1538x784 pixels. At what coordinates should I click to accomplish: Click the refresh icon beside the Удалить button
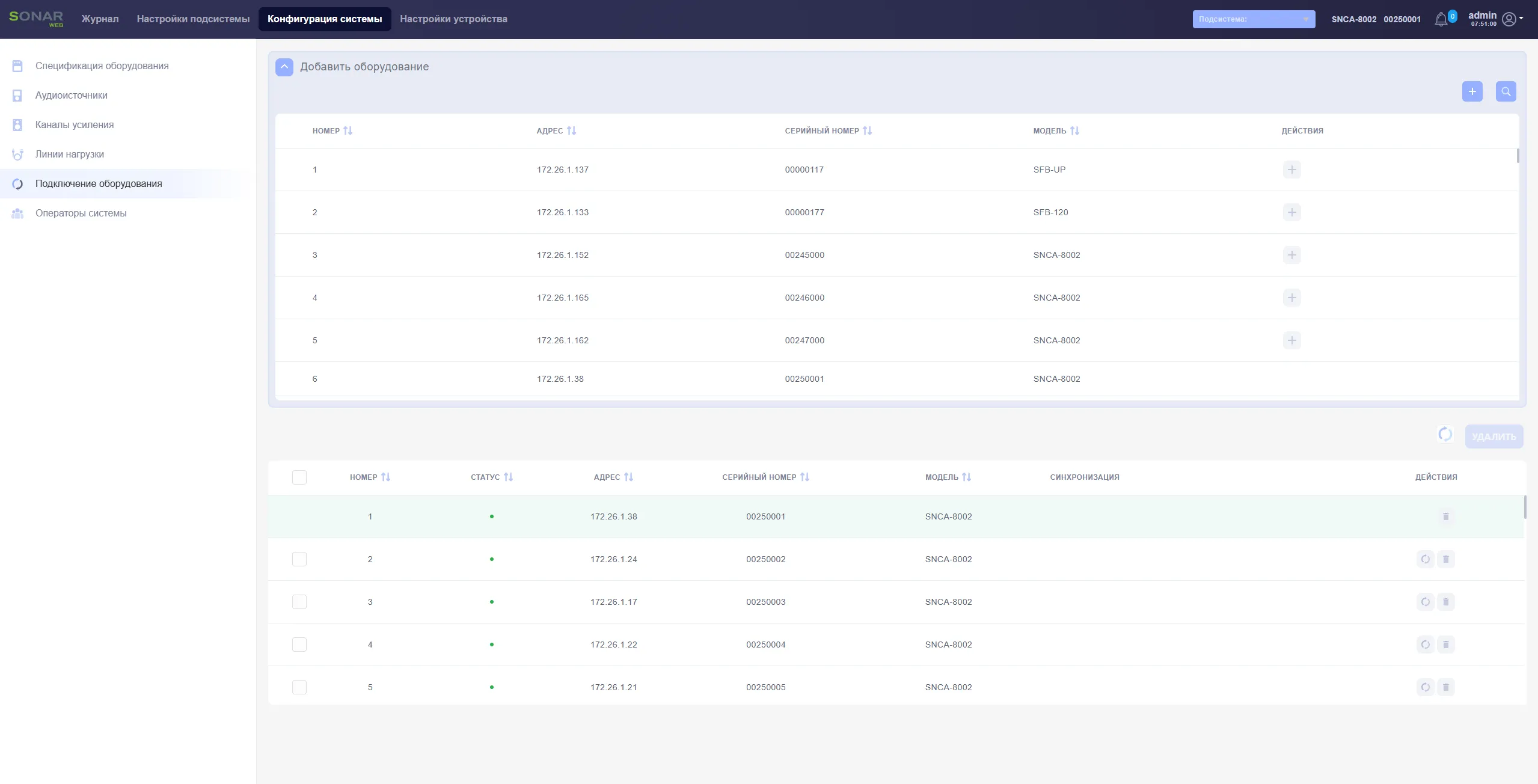click(1445, 434)
